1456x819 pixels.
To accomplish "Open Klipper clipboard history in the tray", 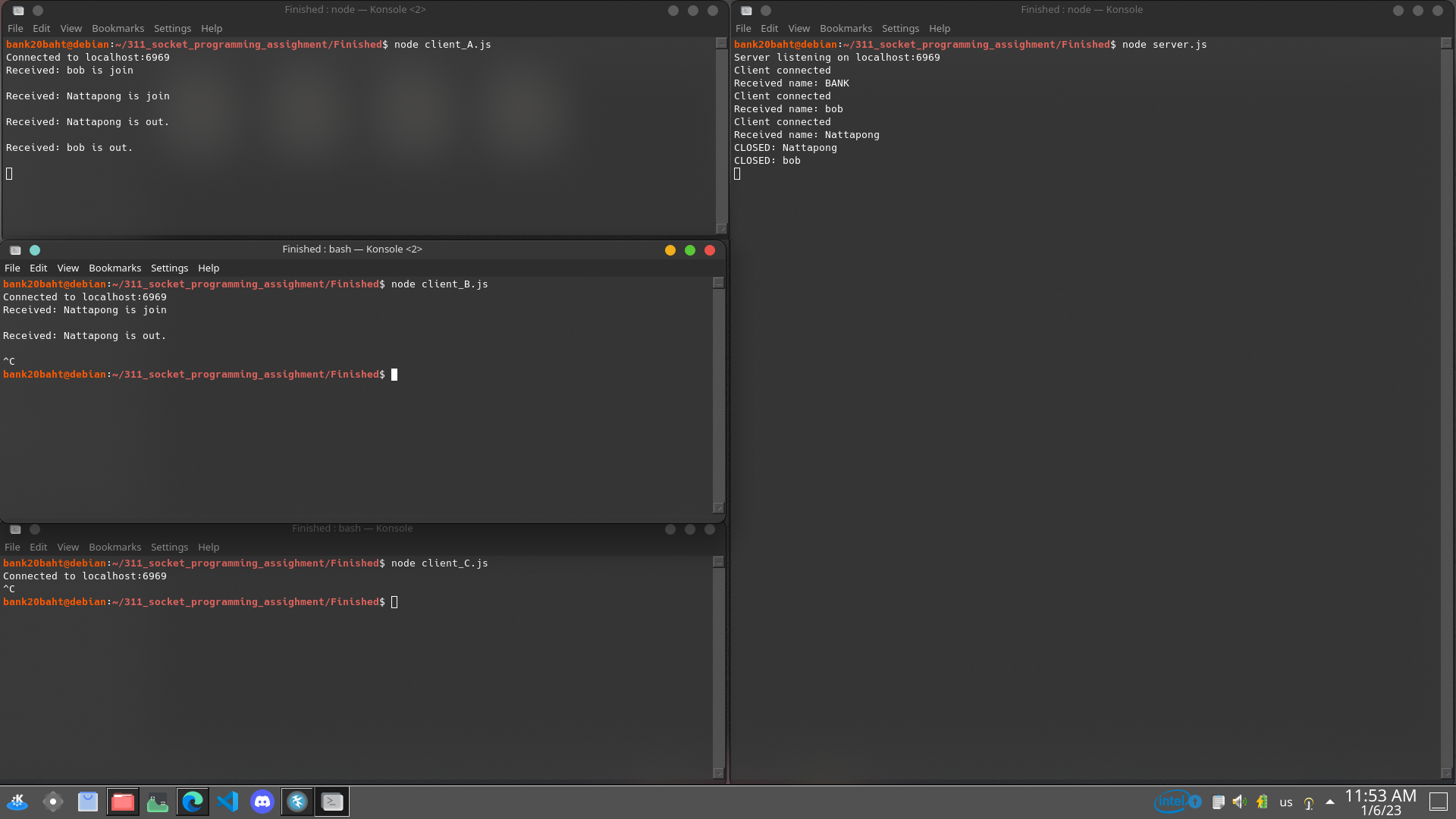I will [1219, 802].
